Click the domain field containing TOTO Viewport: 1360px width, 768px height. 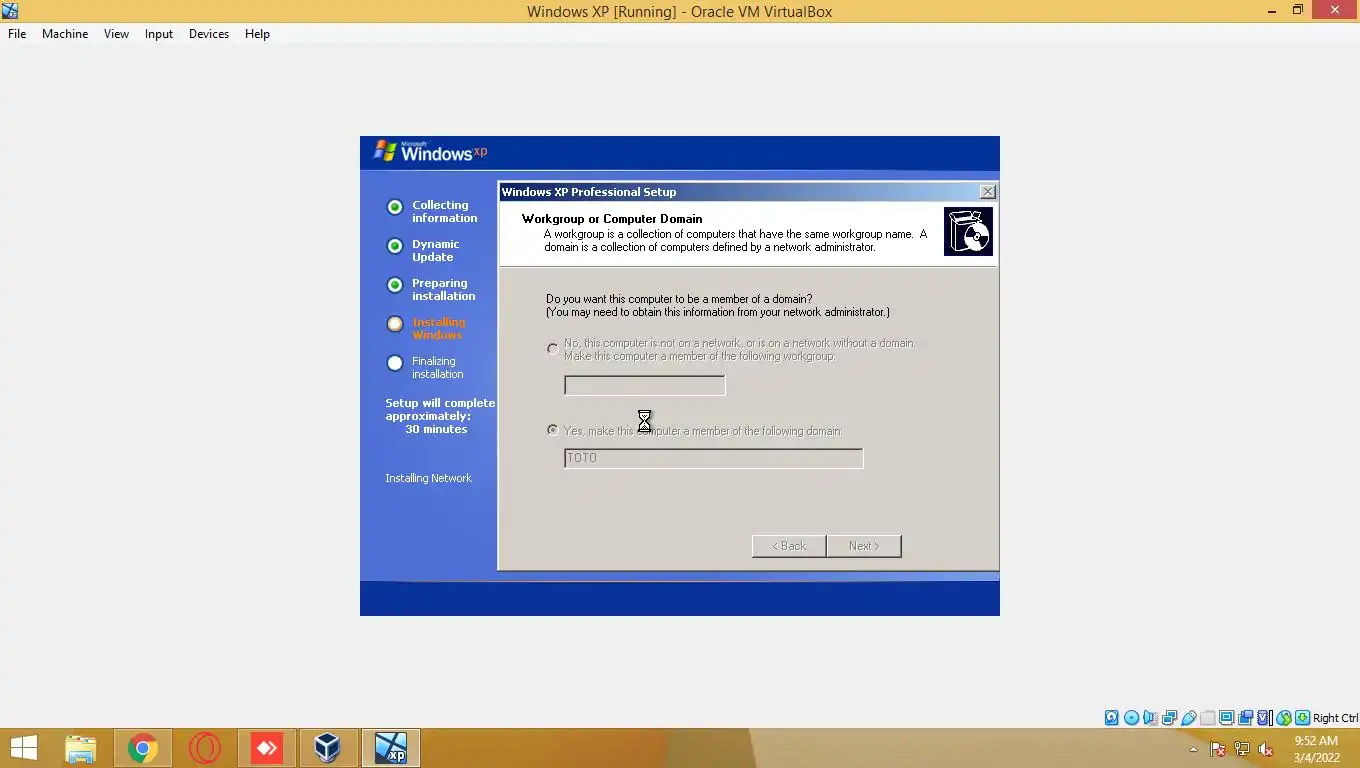(x=713, y=458)
